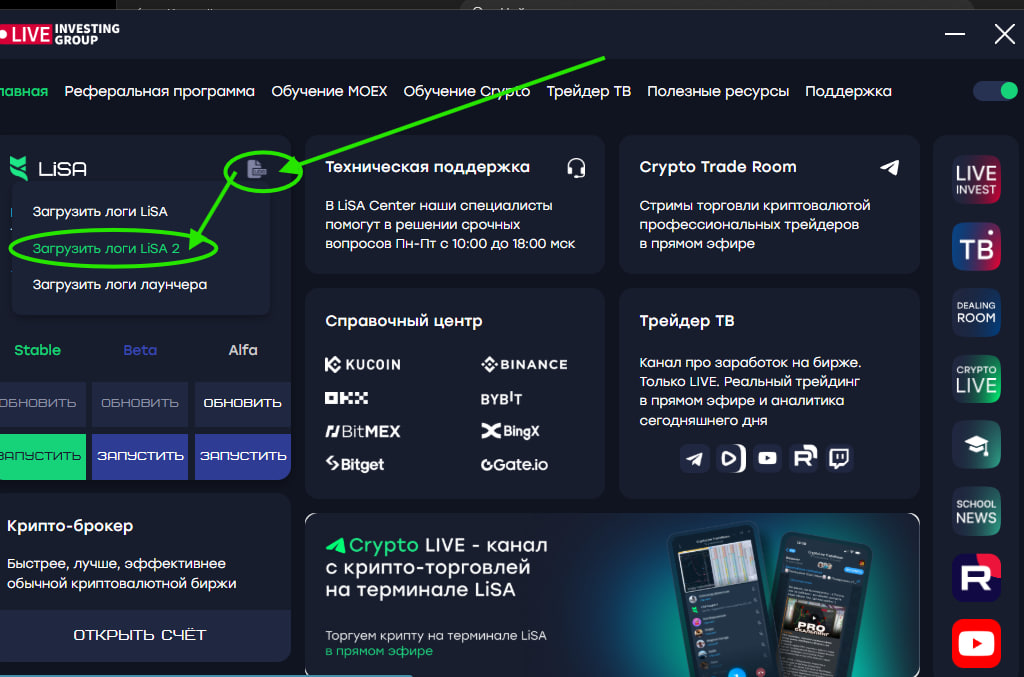Open the Реферальная программа tab
This screenshot has width=1024, height=677.
click(159, 91)
